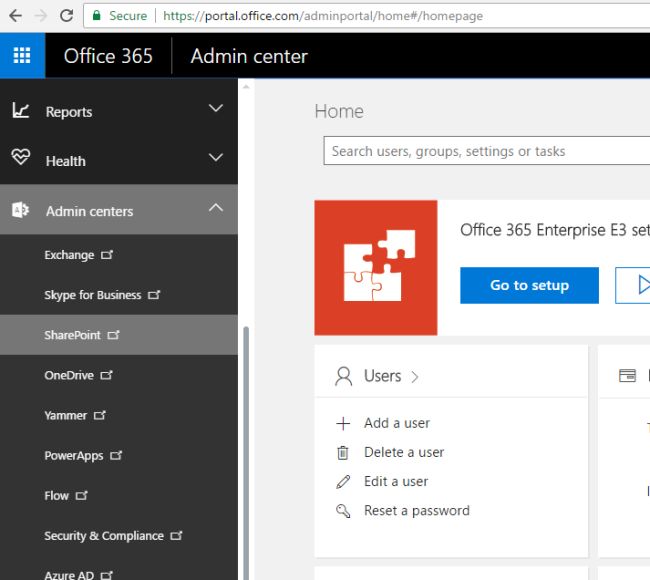This screenshot has height=580, width=650.
Task: Click Delete a user link
Action: coord(404,452)
